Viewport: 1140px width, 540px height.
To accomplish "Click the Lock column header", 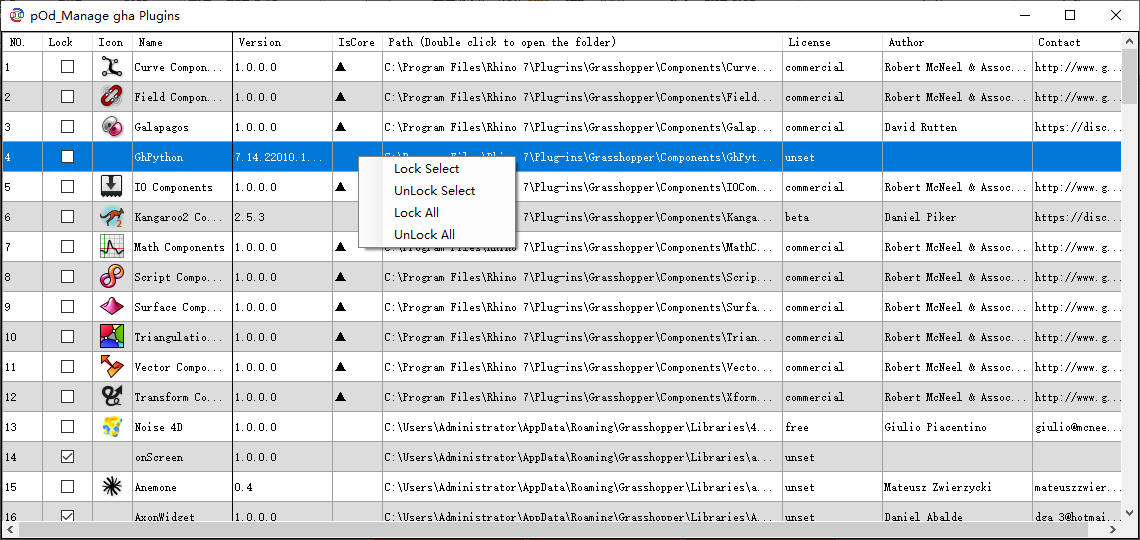I will pyautogui.click(x=68, y=42).
